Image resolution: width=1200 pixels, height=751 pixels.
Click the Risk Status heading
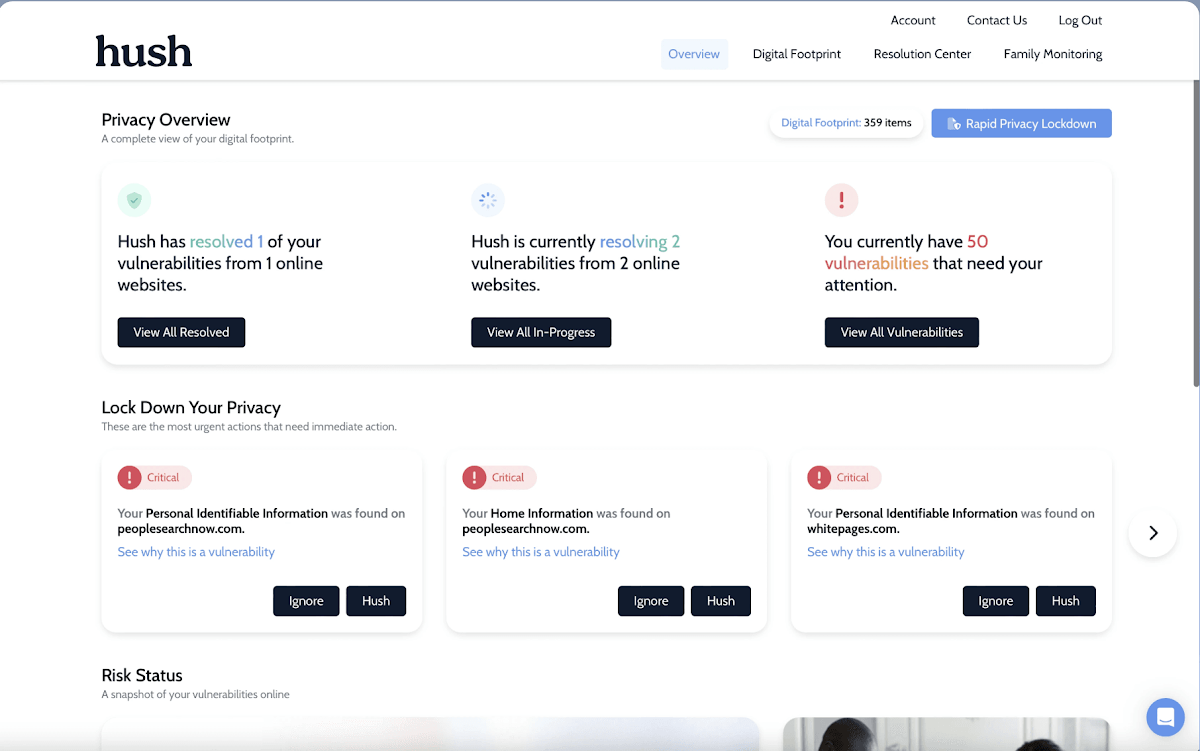coord(142,675)
